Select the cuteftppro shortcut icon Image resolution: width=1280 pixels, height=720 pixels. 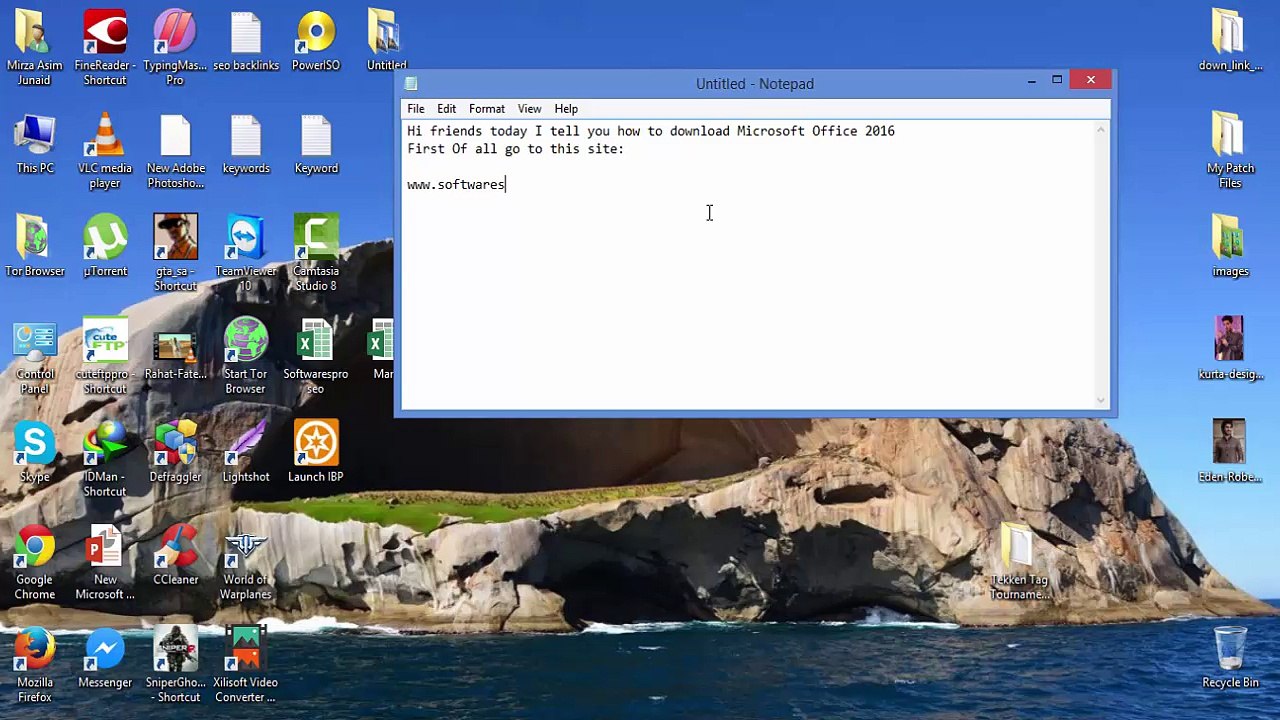(105, 357)
